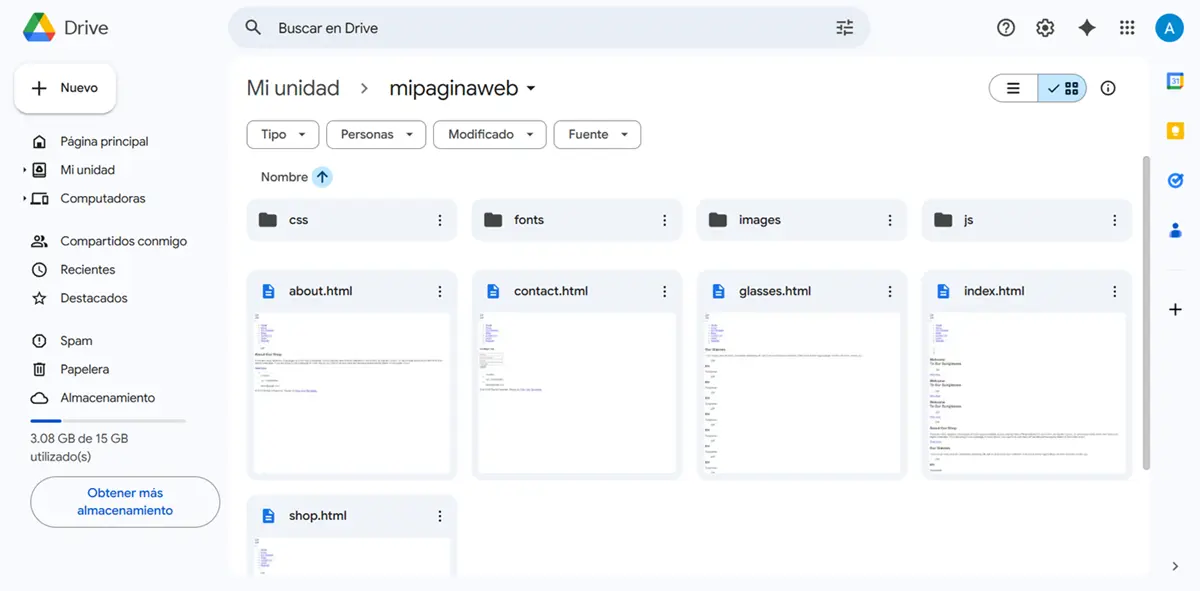Open the Settings gear icon

coord(1045,28)
